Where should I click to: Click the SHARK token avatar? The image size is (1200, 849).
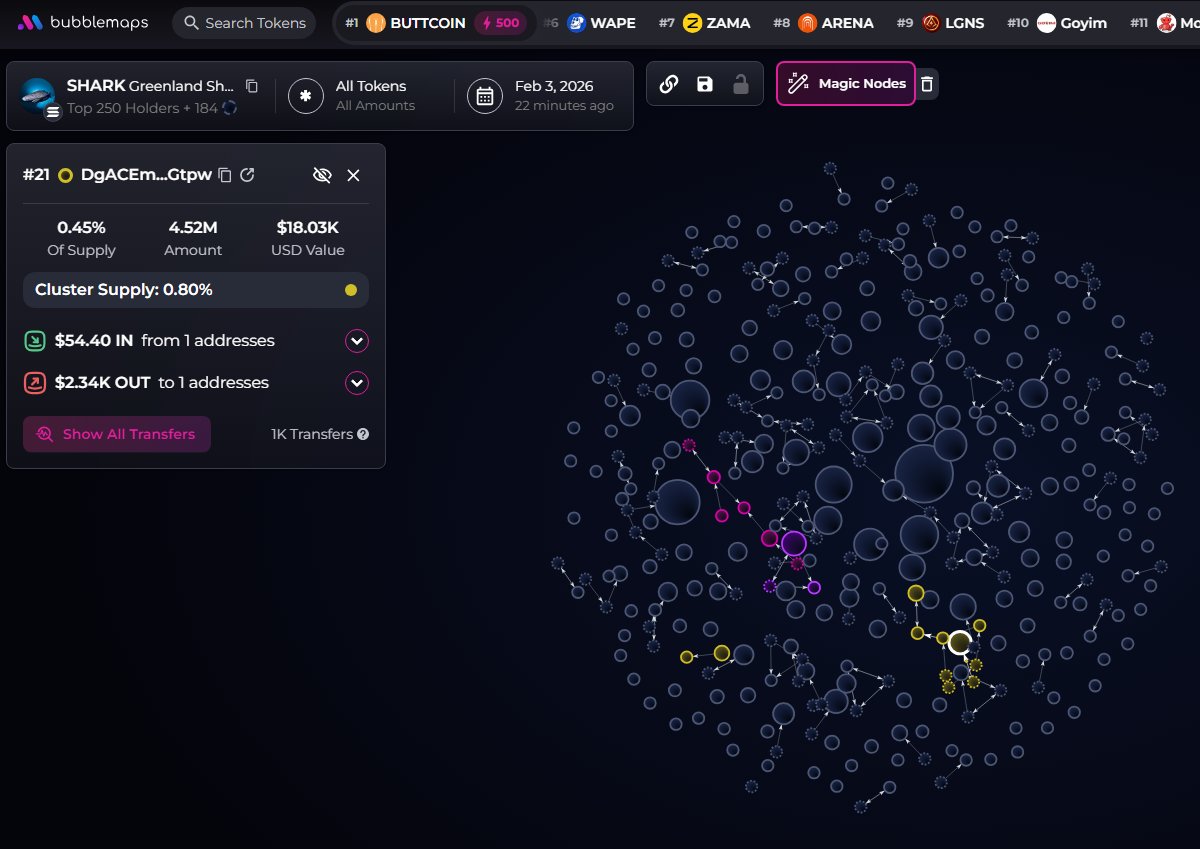38,95
